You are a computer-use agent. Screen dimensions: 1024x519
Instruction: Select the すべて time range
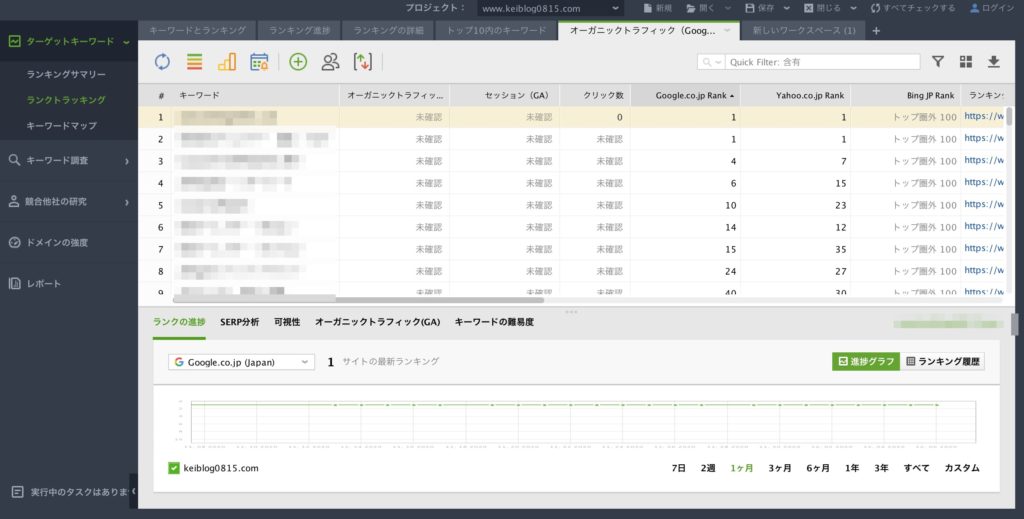pyautogui.click(x=916, y=468)
